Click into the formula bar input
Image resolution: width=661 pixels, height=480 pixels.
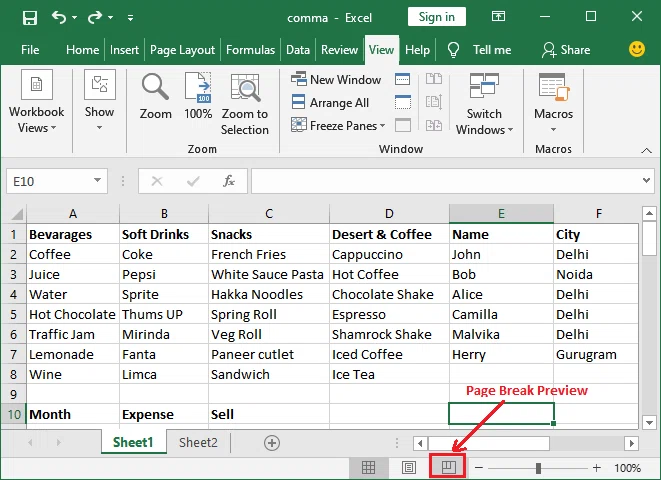tap(446, 182)
